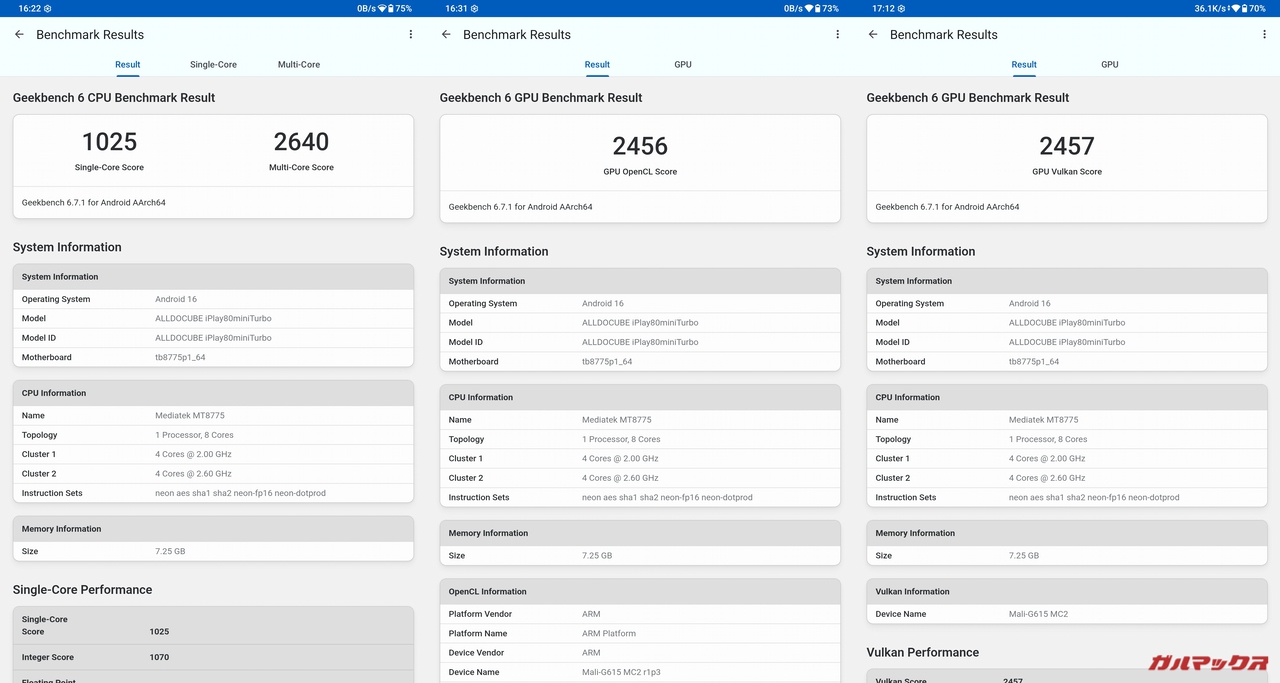Tap CPU Name 'Mediatek MT8775' on OpenCL screen
This screenshot has width=1280, height=683.
(x=640, y=420)
